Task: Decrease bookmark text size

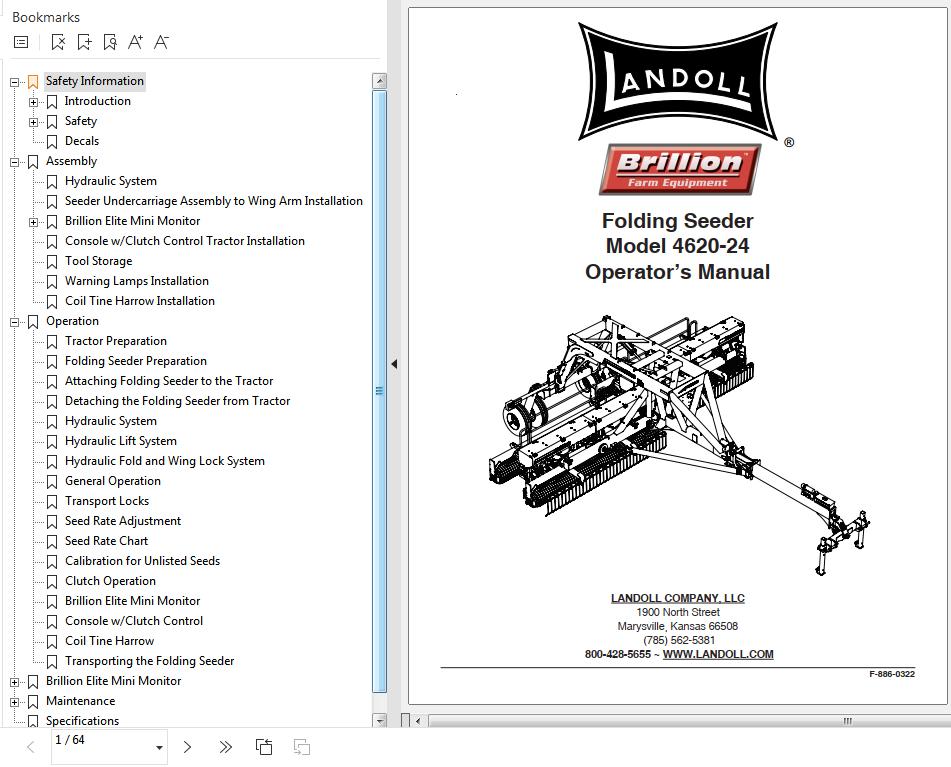Action: [161, 42]
